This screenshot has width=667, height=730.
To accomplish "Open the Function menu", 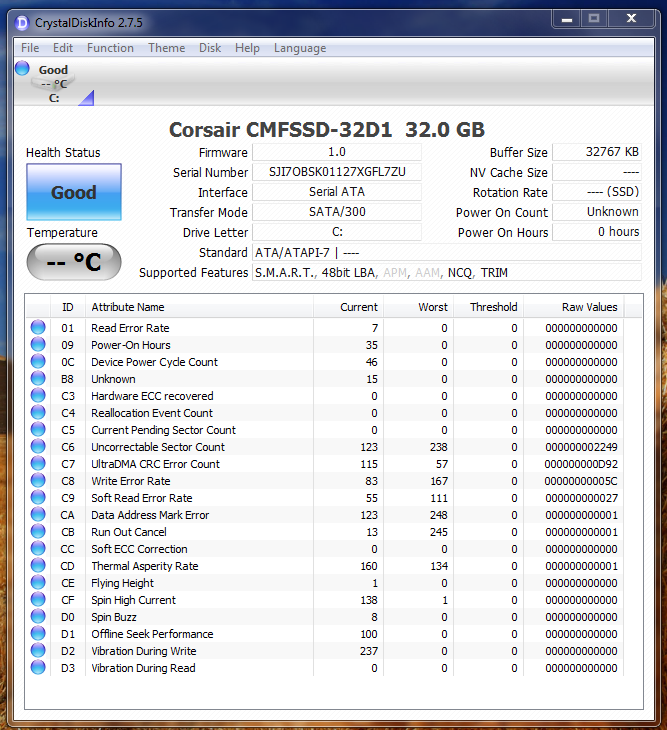I will 110,48.
